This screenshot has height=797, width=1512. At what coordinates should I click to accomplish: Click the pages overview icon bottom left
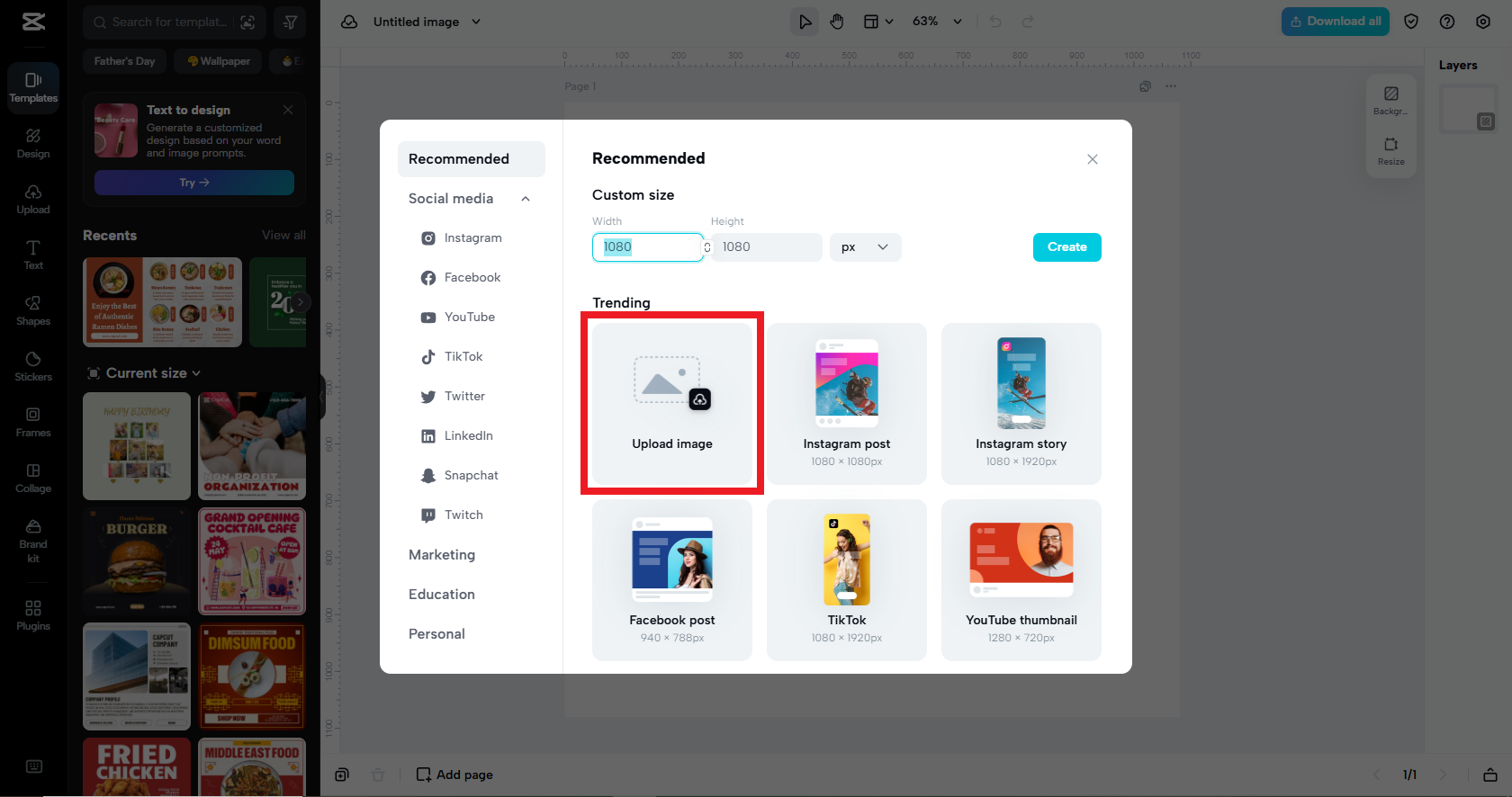click(x=342, y=775)
